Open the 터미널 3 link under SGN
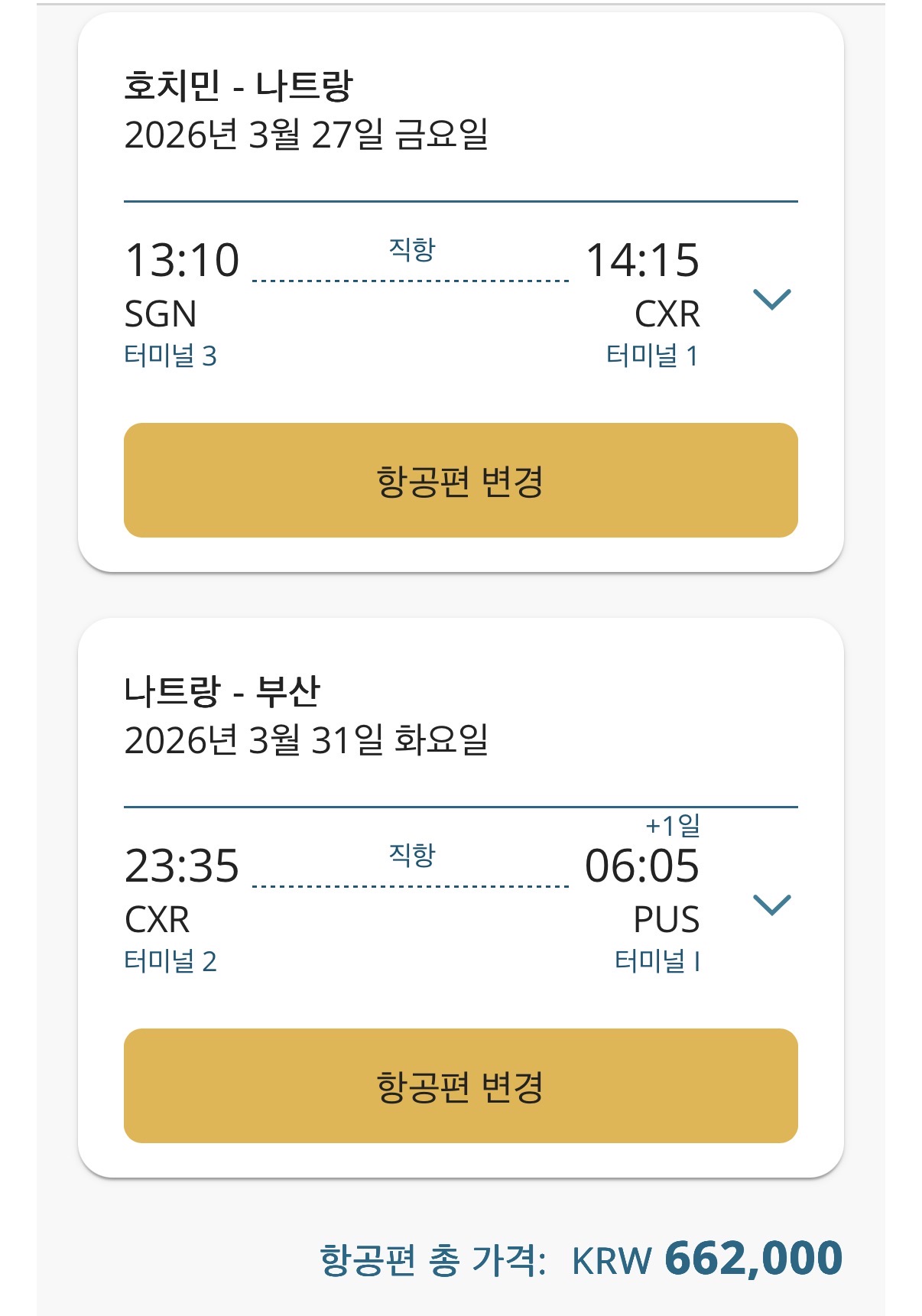 click(x=170, y=356)
